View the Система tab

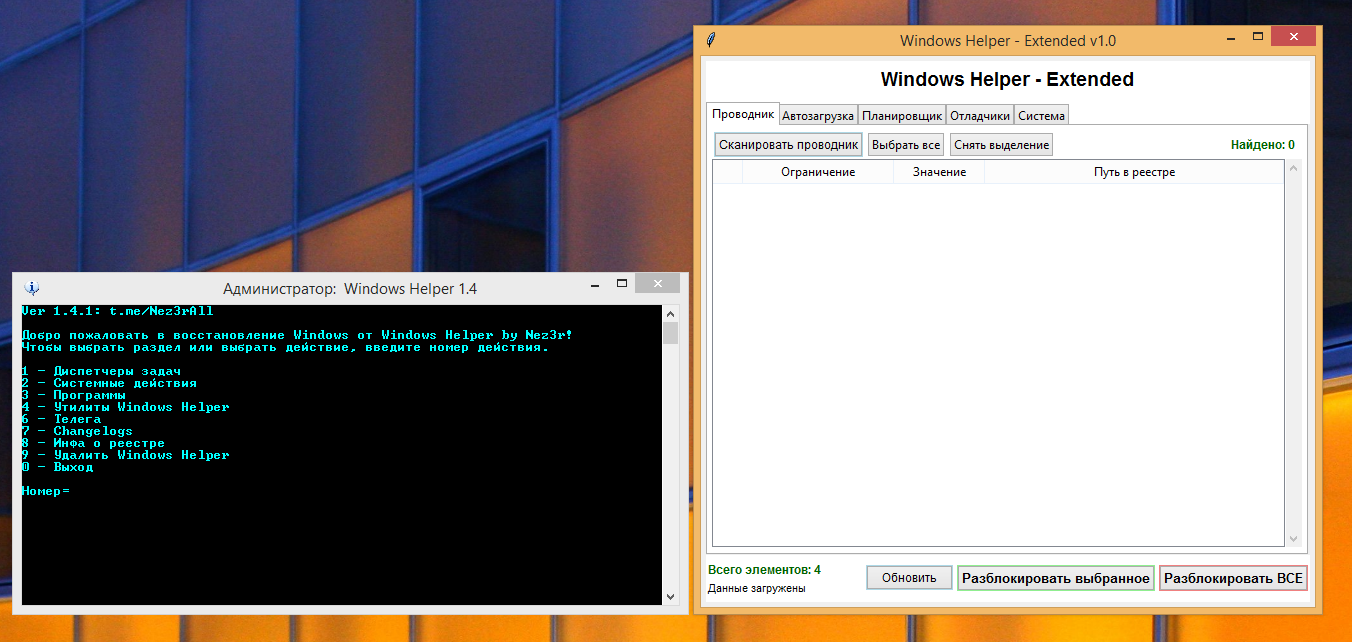[1041, 114]
